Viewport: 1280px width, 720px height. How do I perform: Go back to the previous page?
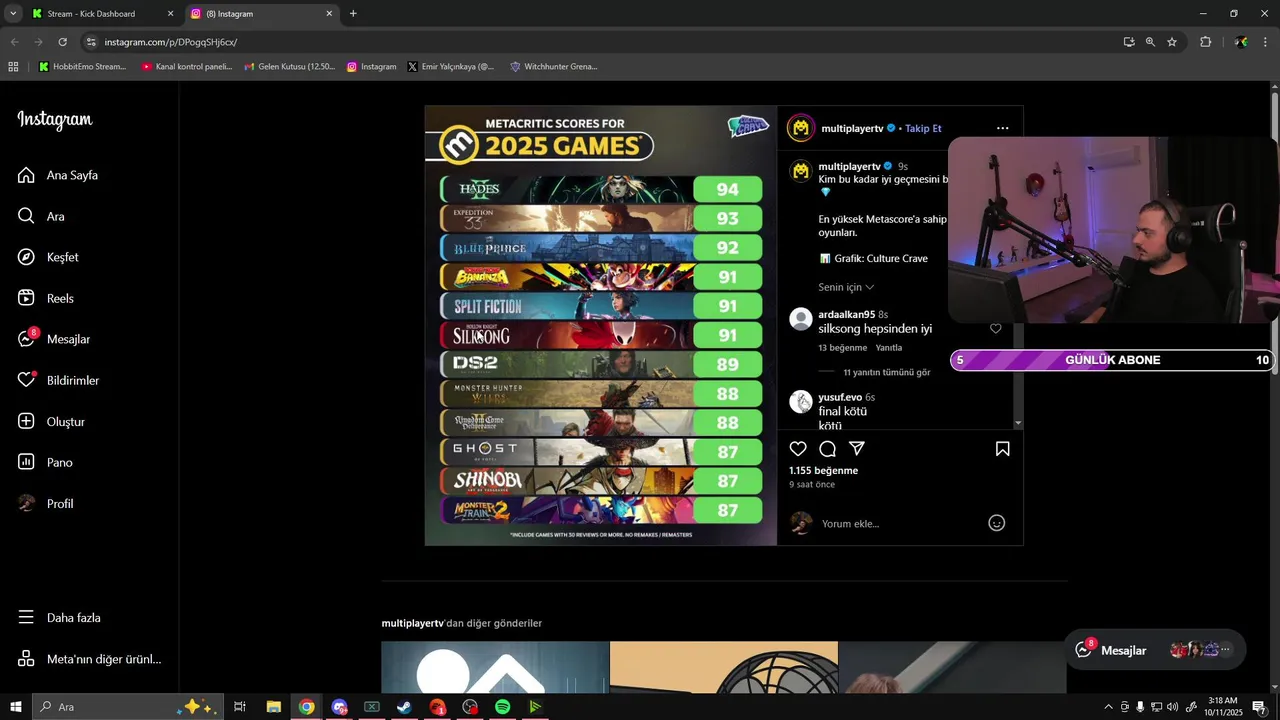tap(14, 42)
